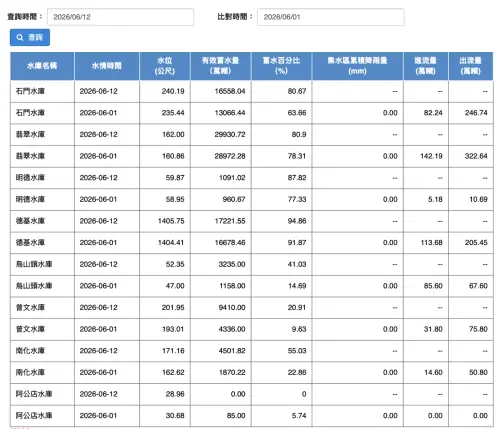
Task: Select percentage value 80.9
Action: (299, 135)
